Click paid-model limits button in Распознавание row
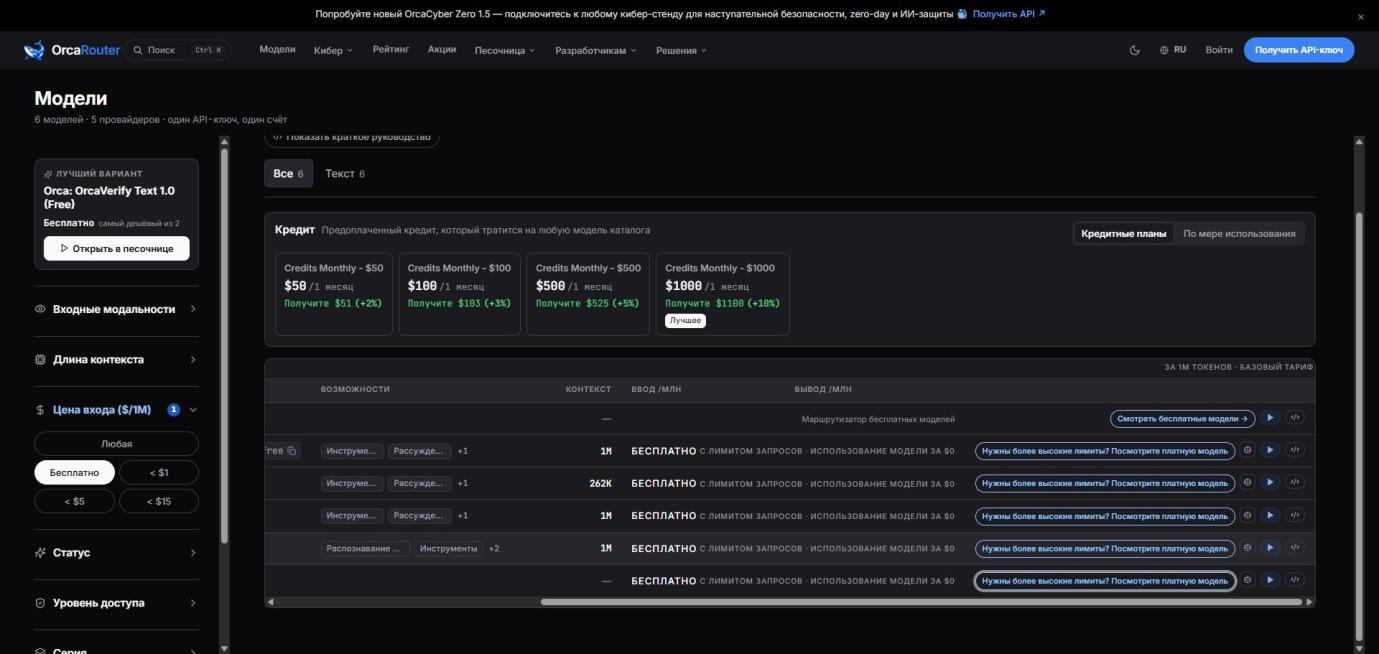This screenshot has height=654, width=1379. pos(1105,548)
